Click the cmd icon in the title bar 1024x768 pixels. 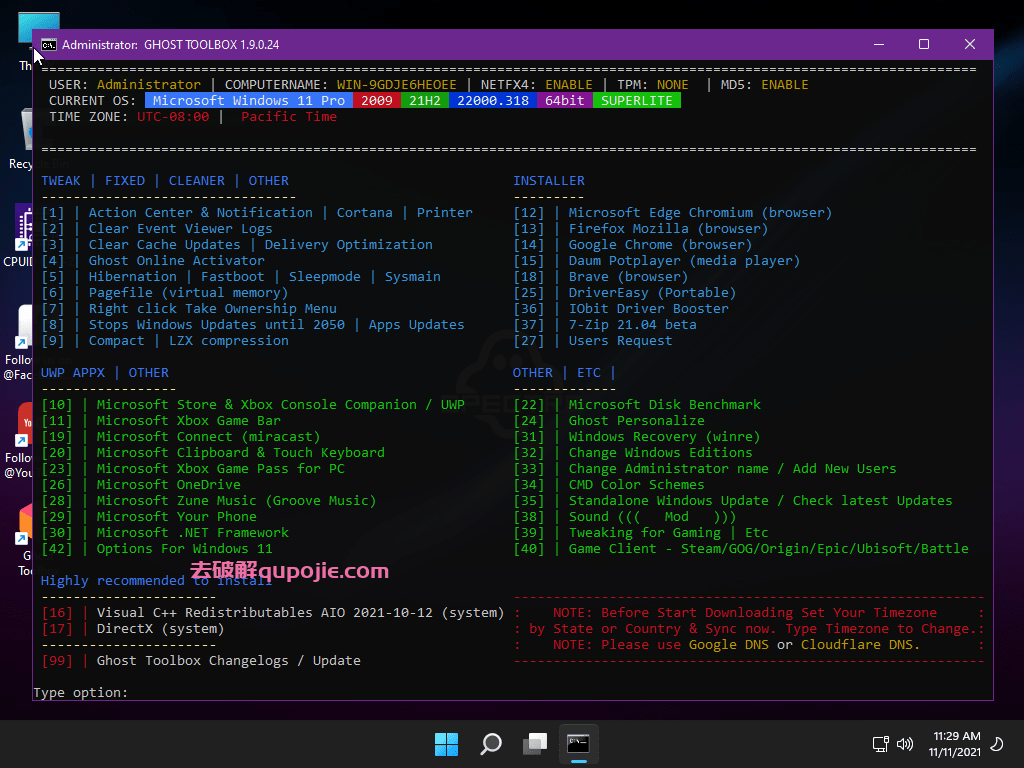click(48, 44)
